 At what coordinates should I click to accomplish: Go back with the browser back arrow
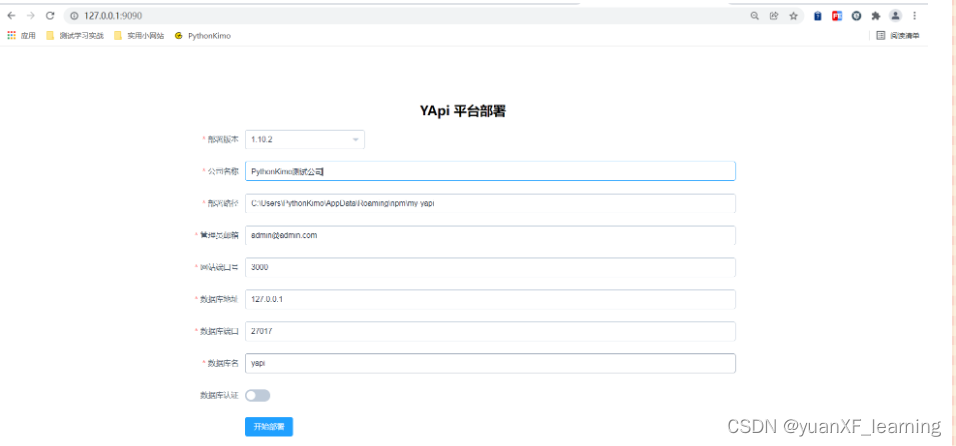[11, 16]
